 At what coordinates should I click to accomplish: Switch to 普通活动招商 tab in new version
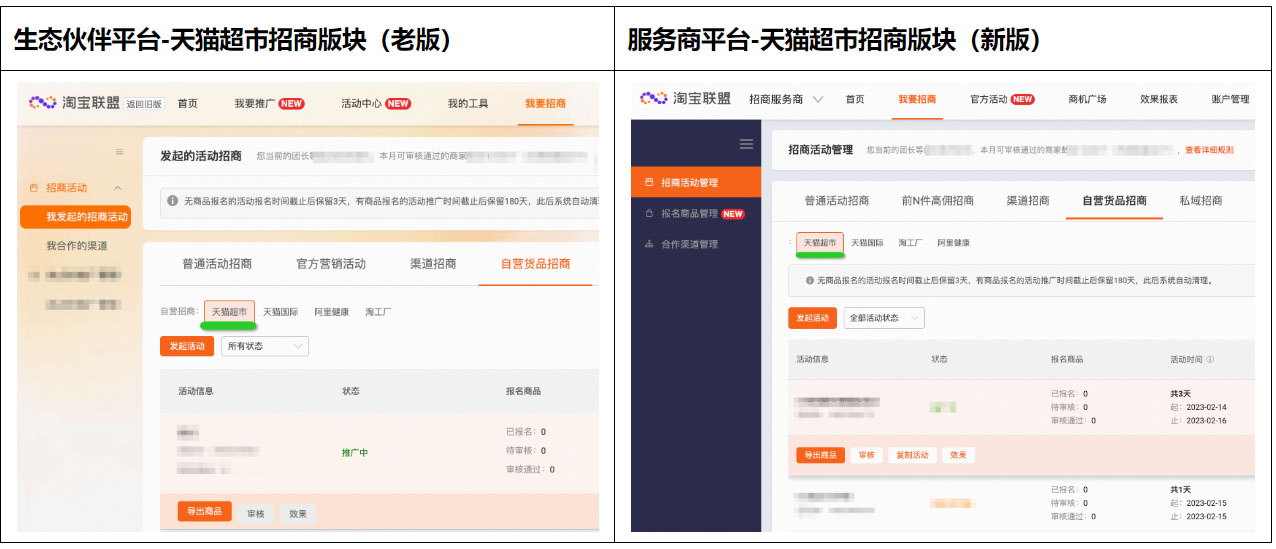point(837,201)
